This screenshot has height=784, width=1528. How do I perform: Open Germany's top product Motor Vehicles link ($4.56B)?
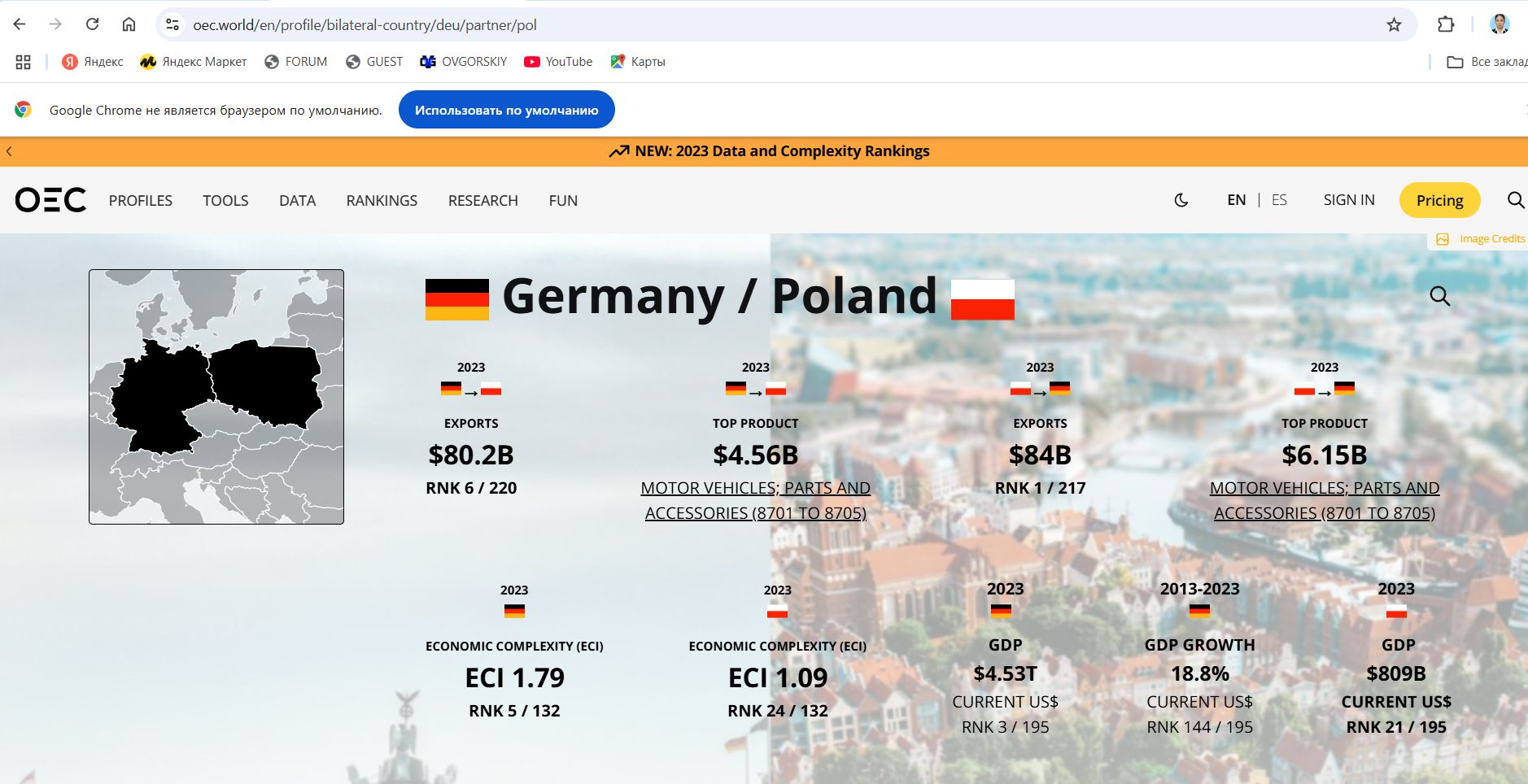click(755, 500)
